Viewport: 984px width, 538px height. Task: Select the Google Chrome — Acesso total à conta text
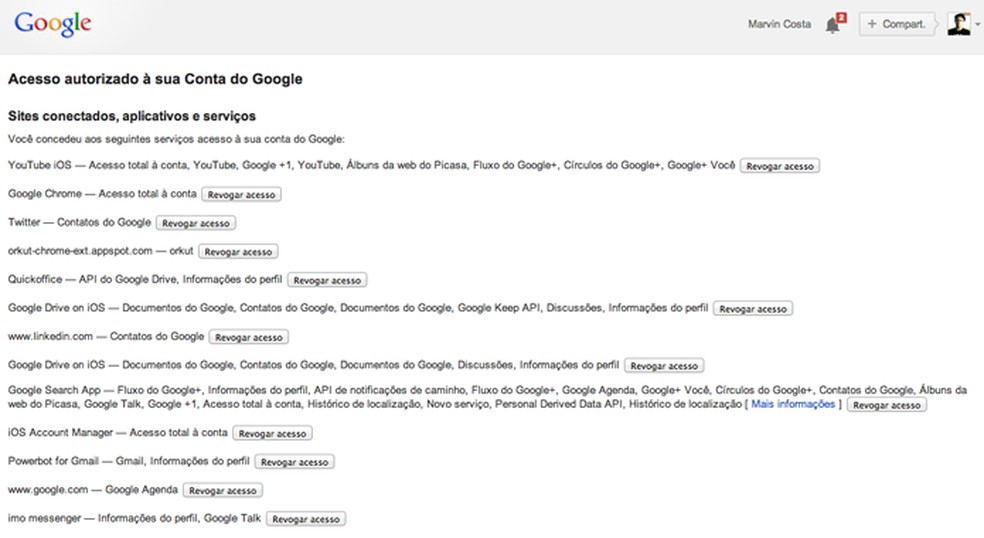coord(102,193)
